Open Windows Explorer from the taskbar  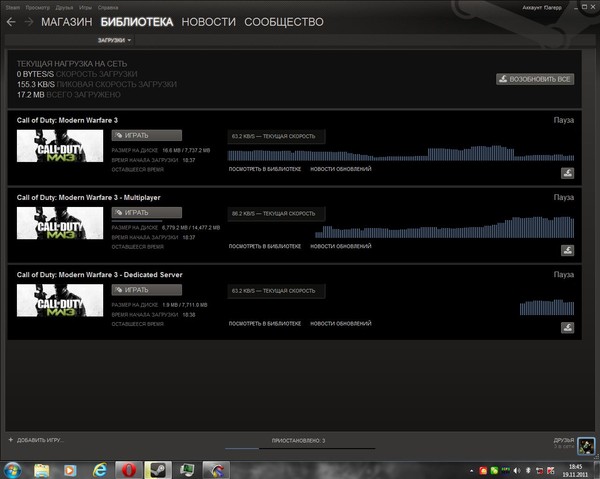click(x=41, y=470)
